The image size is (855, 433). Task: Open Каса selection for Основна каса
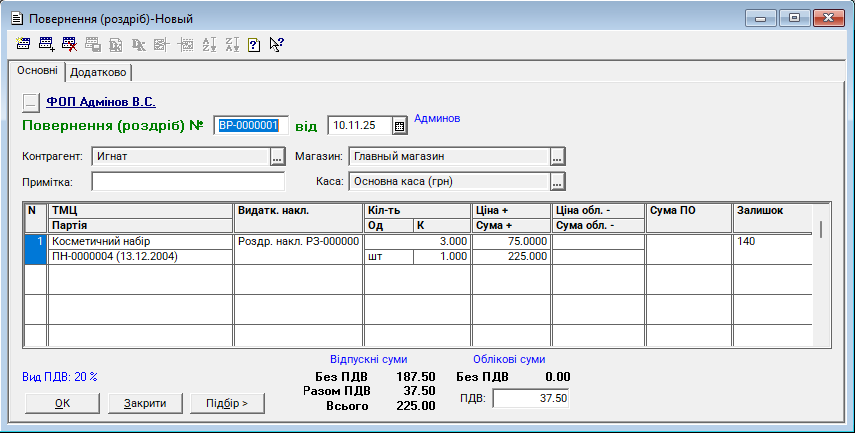[x=558, y=181]
